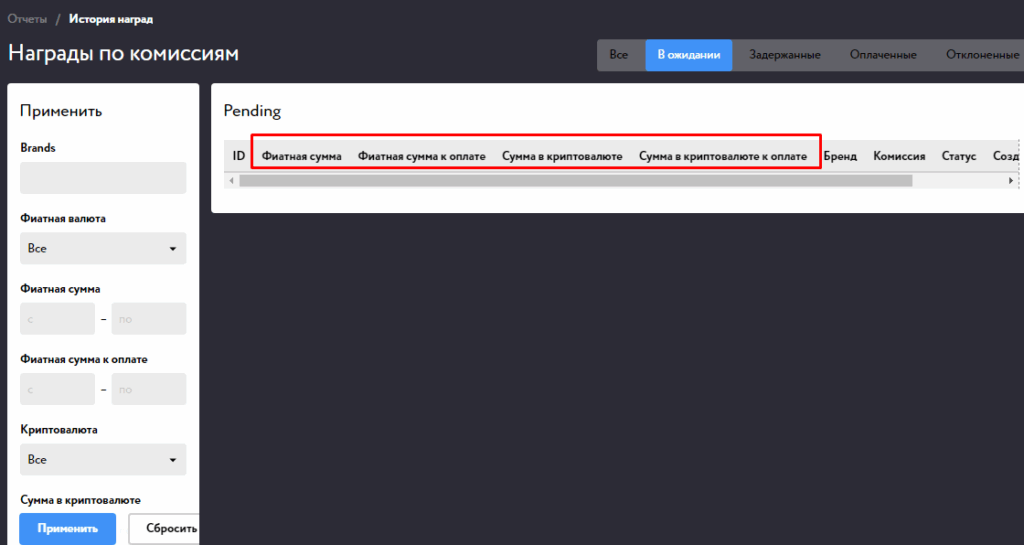
Task: Focus the Фиатная сумма к оплате 'с' field
Action: pyautogui.click(x=57, y=389)
